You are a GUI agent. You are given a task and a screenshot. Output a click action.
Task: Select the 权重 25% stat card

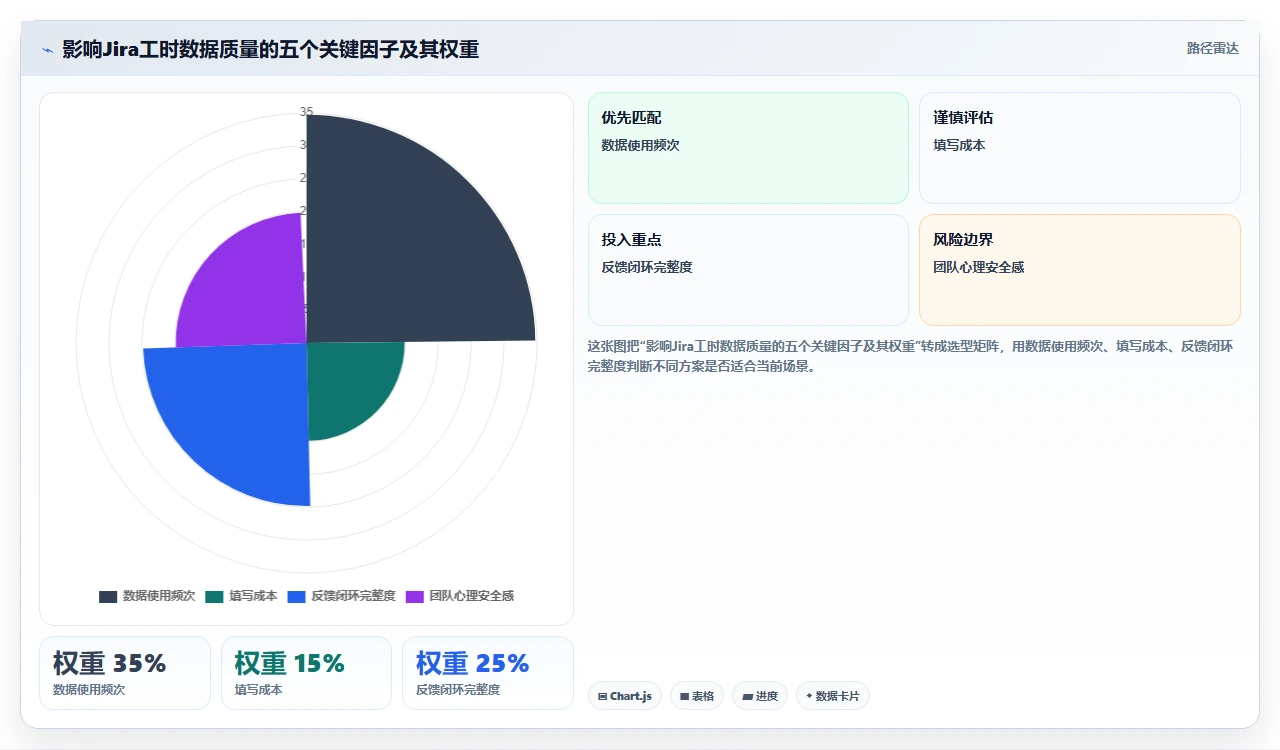pyautogui.click(x=488, y=673)
